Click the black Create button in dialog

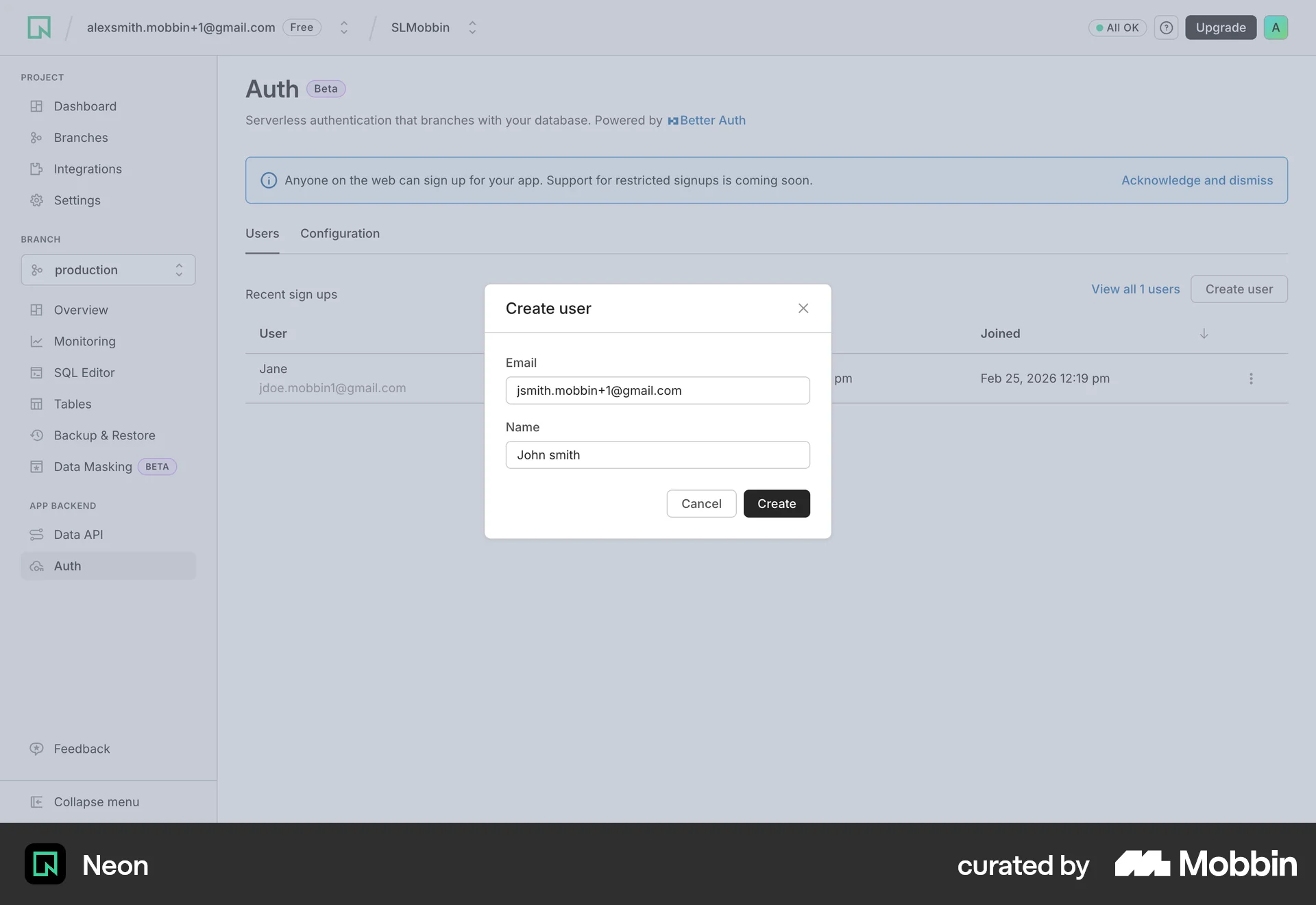[777, 504]
